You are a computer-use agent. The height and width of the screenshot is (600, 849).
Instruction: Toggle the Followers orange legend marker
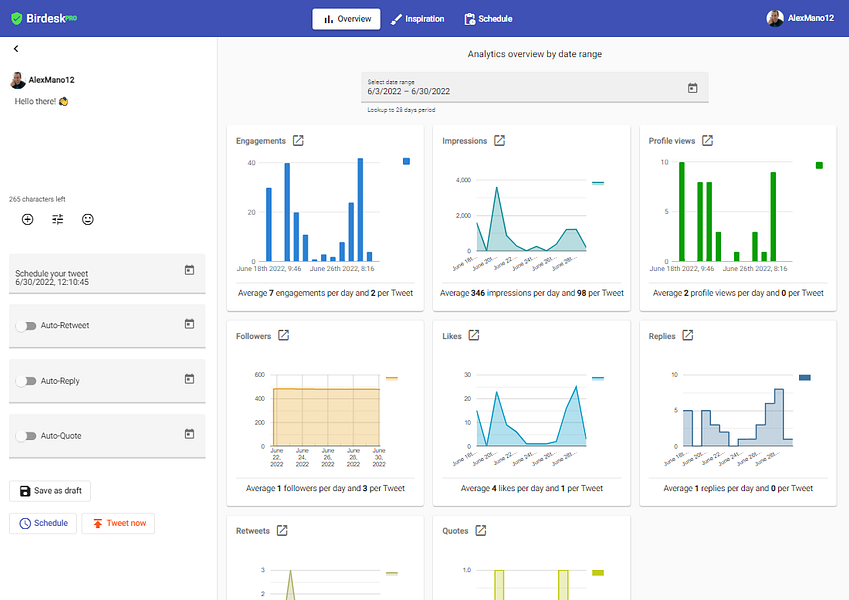(x=391, y=378)
